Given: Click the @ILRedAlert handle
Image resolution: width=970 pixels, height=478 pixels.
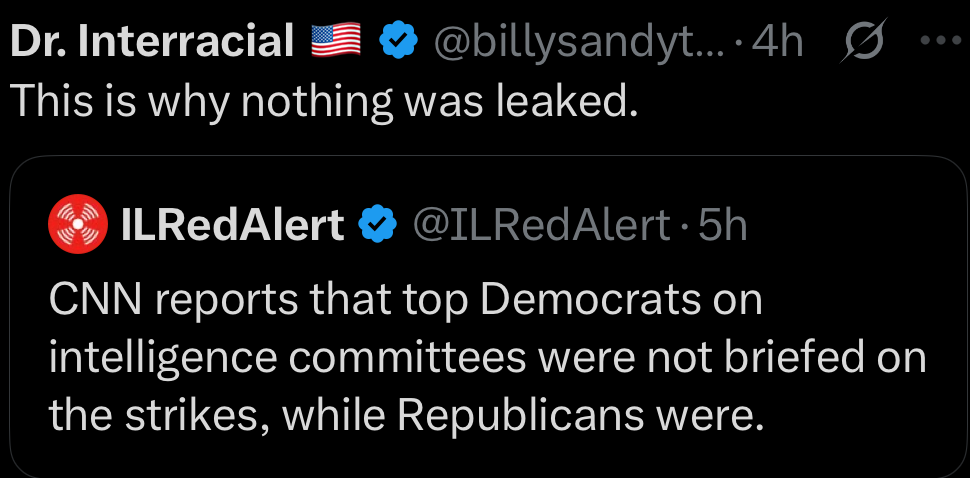Looking at the screenshot, I should [x=542, y=226].
